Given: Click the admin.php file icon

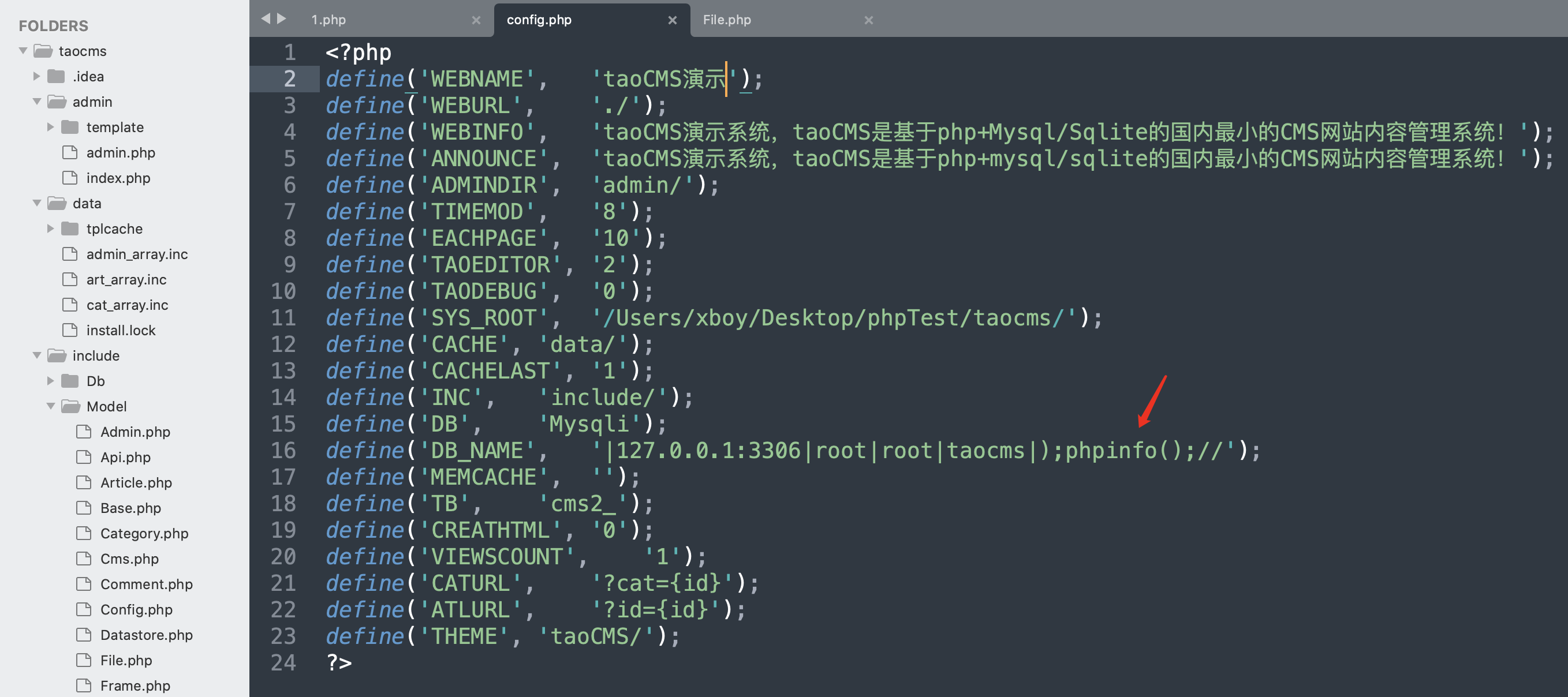Looking at the screenshot, I should pos(70,153).
